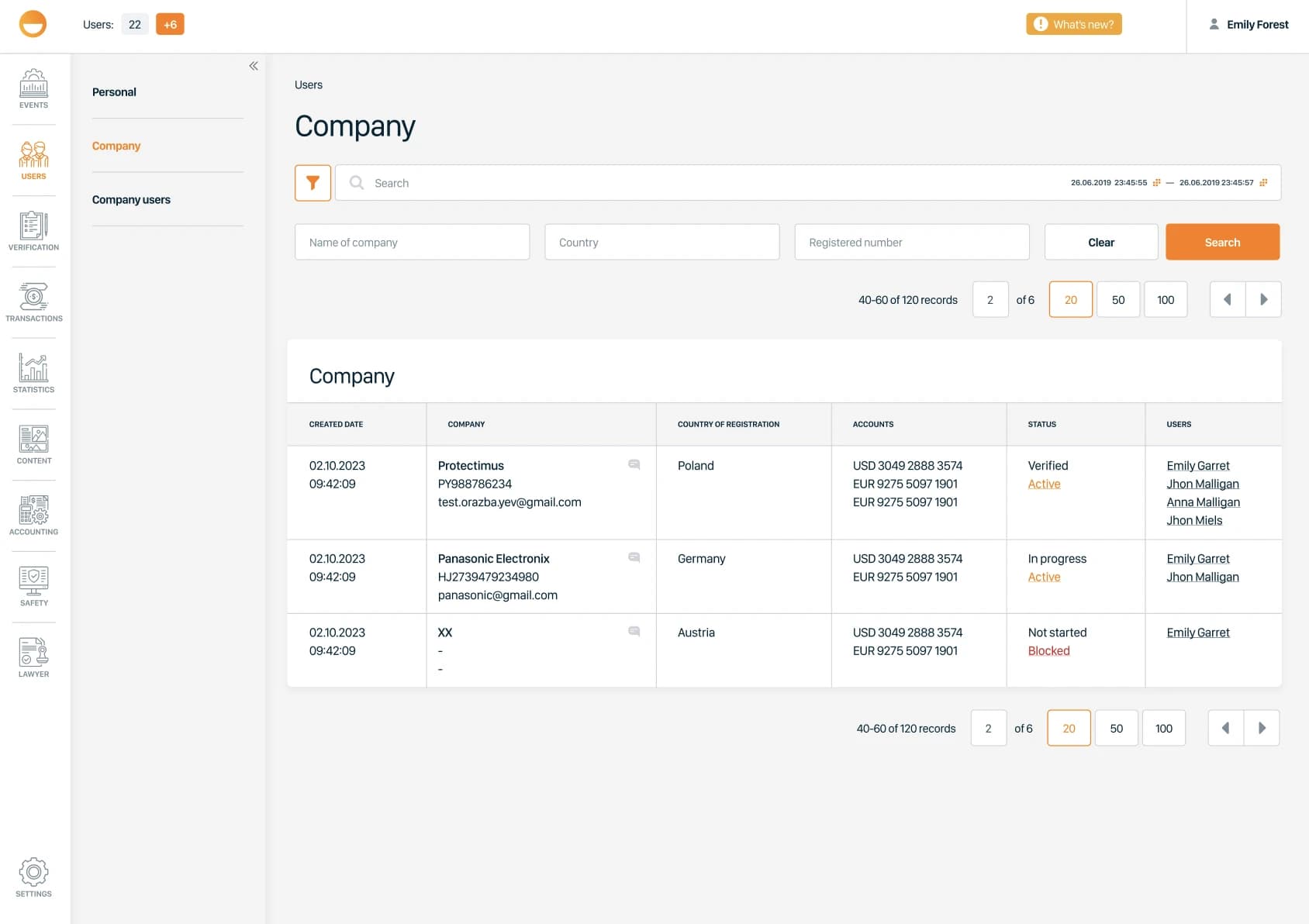This screenshot has width=1309, height=924.
Task: Open the Content section icon
Action: tap(33, 445)
